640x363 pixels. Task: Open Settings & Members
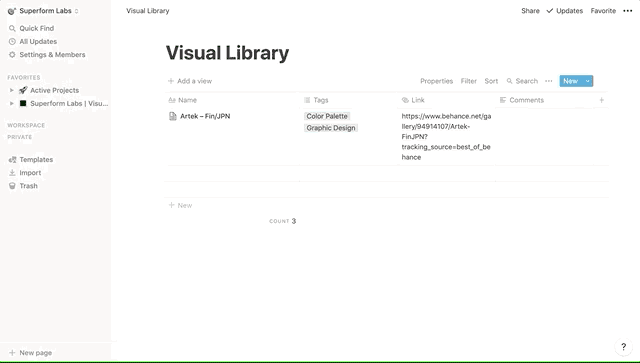(x=52, y=54)
